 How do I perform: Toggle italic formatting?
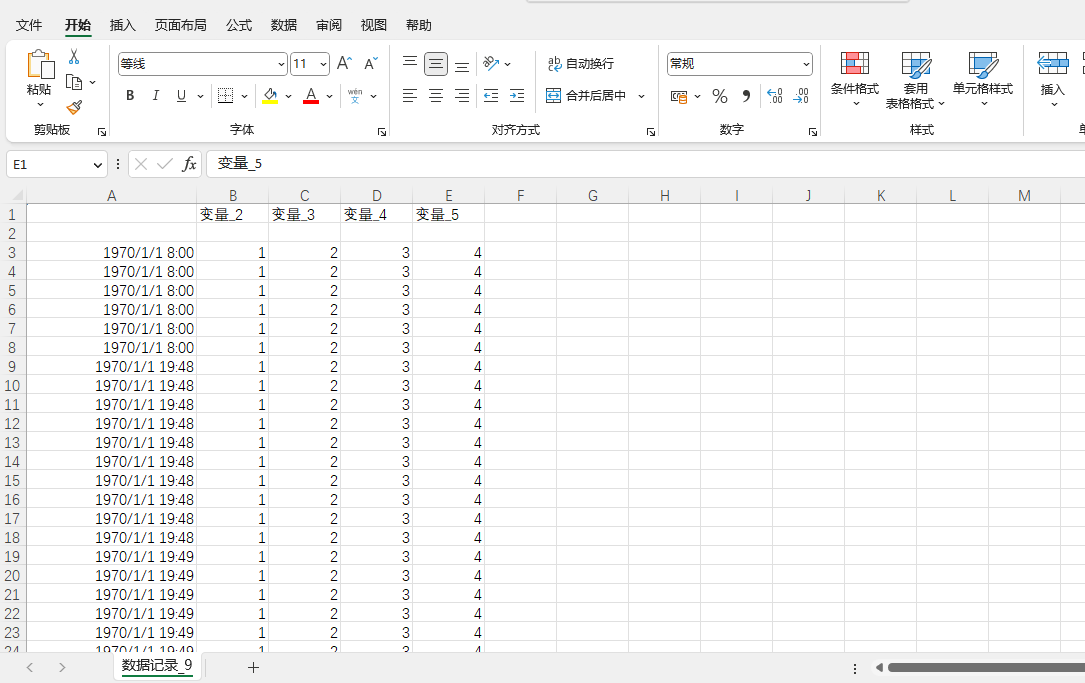pyautogui.click(x=156, y=95)
